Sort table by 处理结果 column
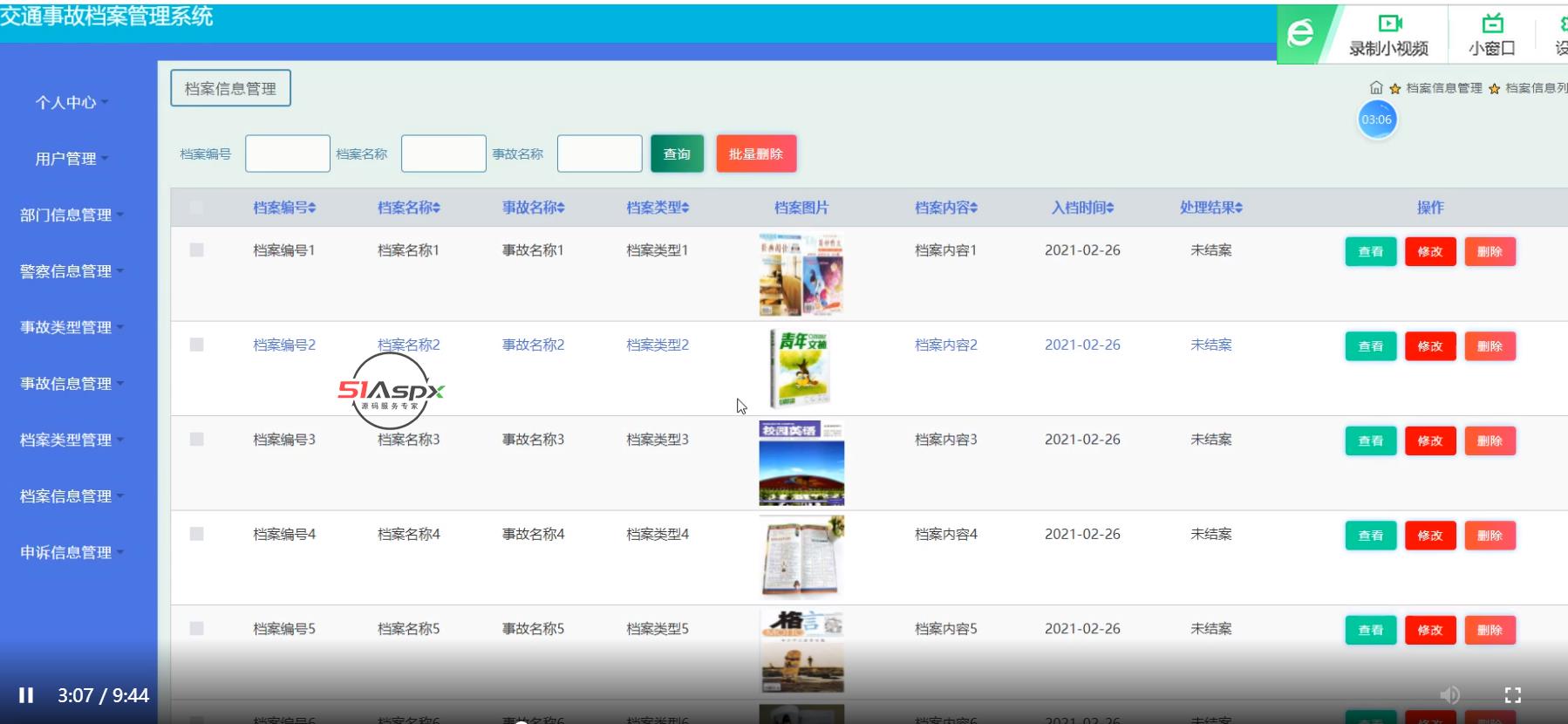The height and width of the screenshot is (724, 1568). tap(1211, 208)
